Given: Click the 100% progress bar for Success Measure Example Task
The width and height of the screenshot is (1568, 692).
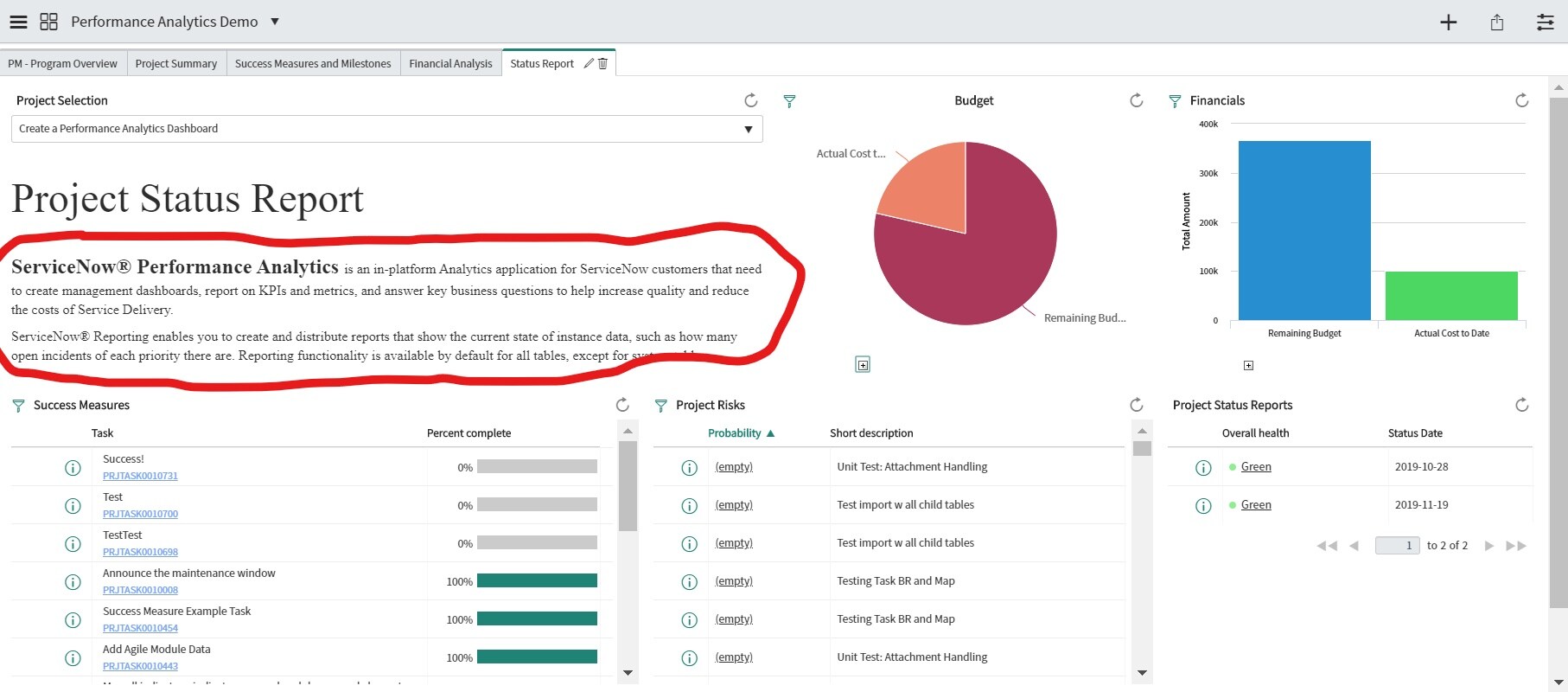Looking at the screenshot, I should 537,618.
